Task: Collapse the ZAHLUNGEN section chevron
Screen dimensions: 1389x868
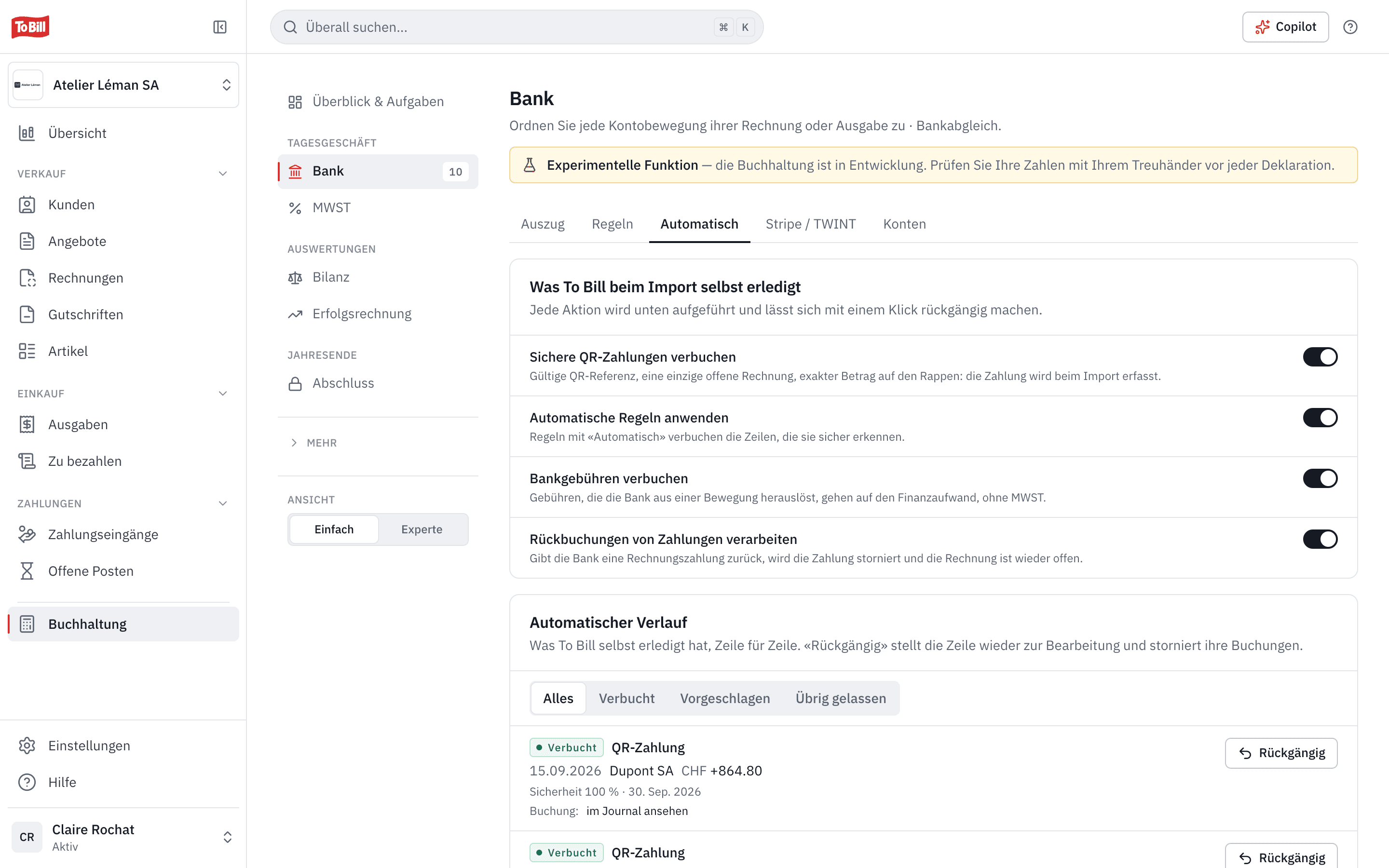Action: [223, 503]
